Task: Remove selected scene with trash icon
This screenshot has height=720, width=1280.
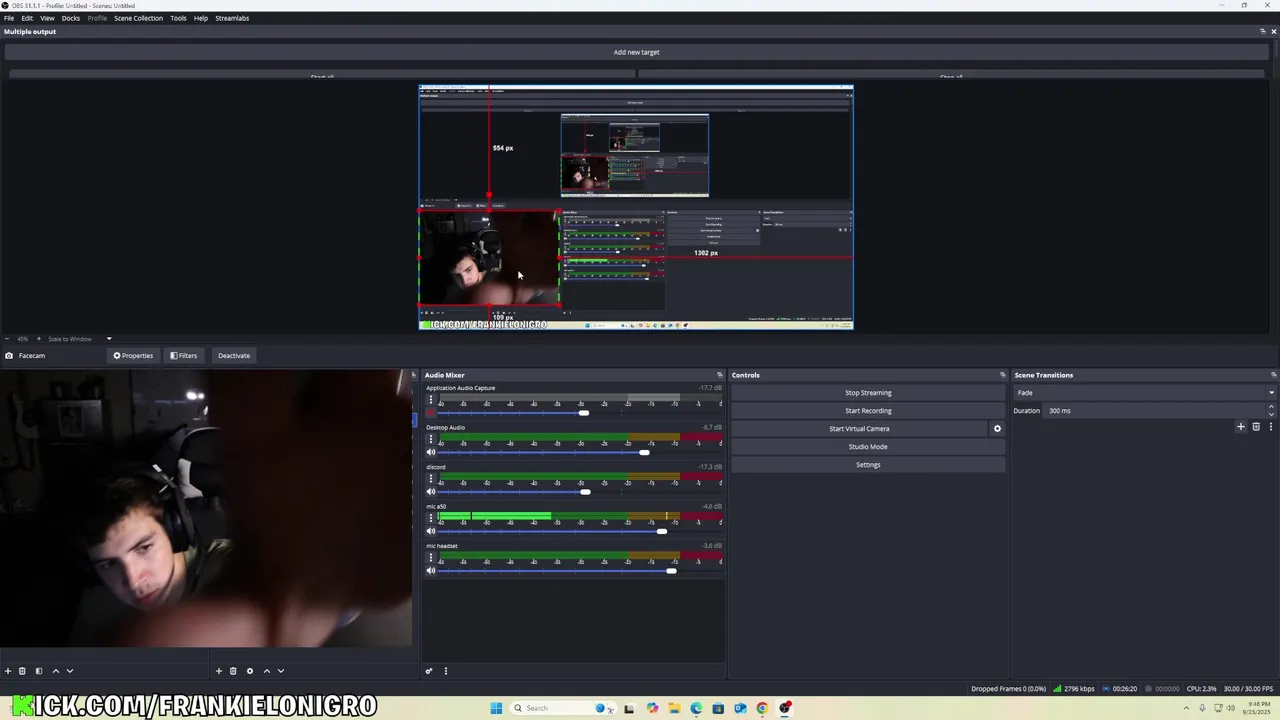Action: pyautogui.click(x=22, y=671)
